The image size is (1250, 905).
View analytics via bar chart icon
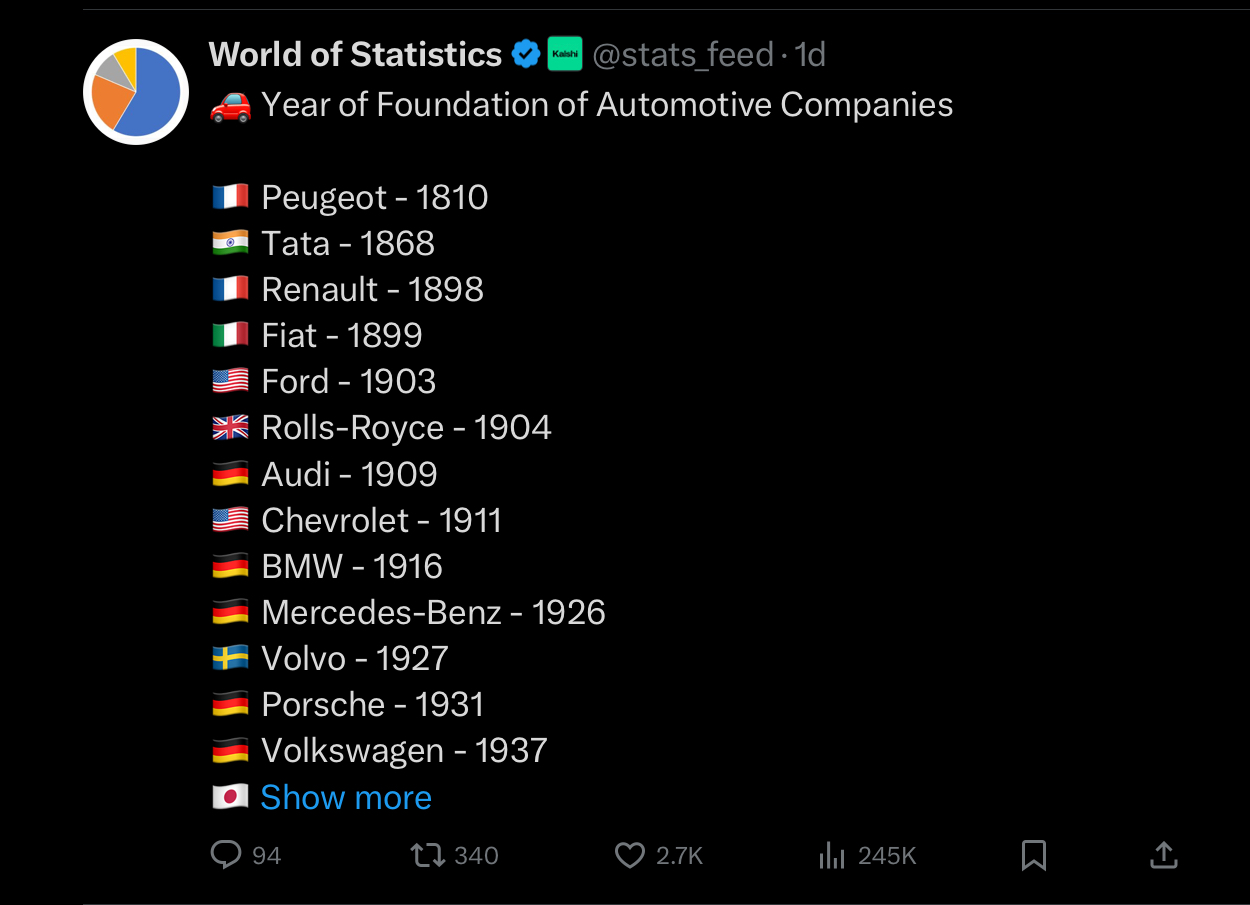832,855
